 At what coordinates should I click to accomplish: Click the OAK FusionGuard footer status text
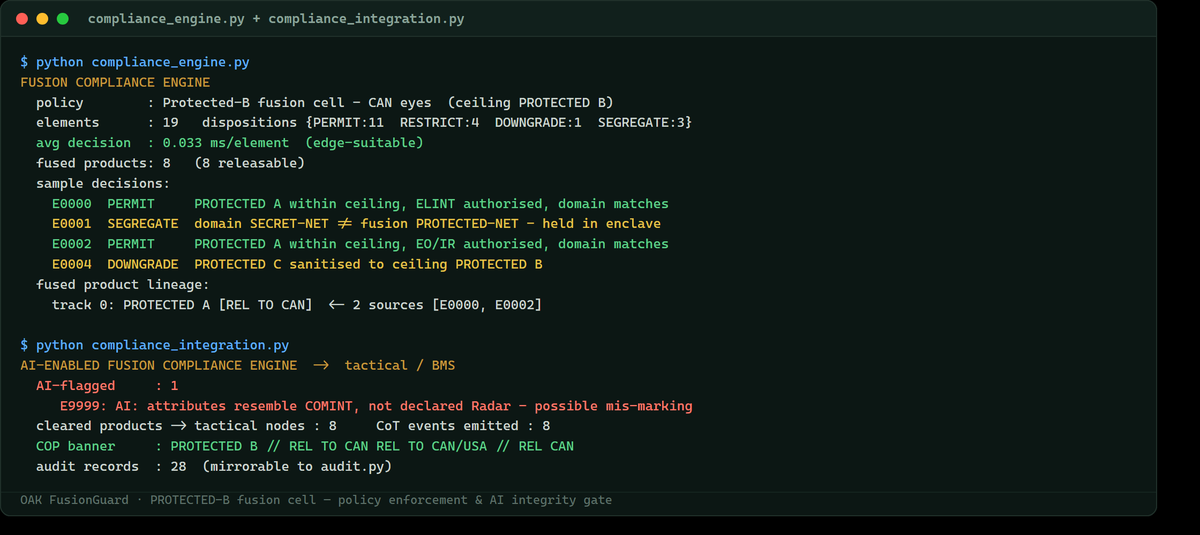pos(316,499)
